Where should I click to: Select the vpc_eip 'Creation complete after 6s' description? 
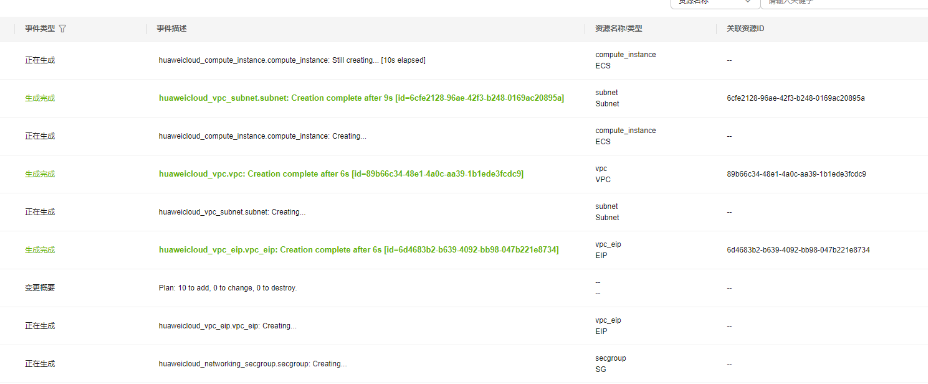pyautogui.click(x=359, y=250)
